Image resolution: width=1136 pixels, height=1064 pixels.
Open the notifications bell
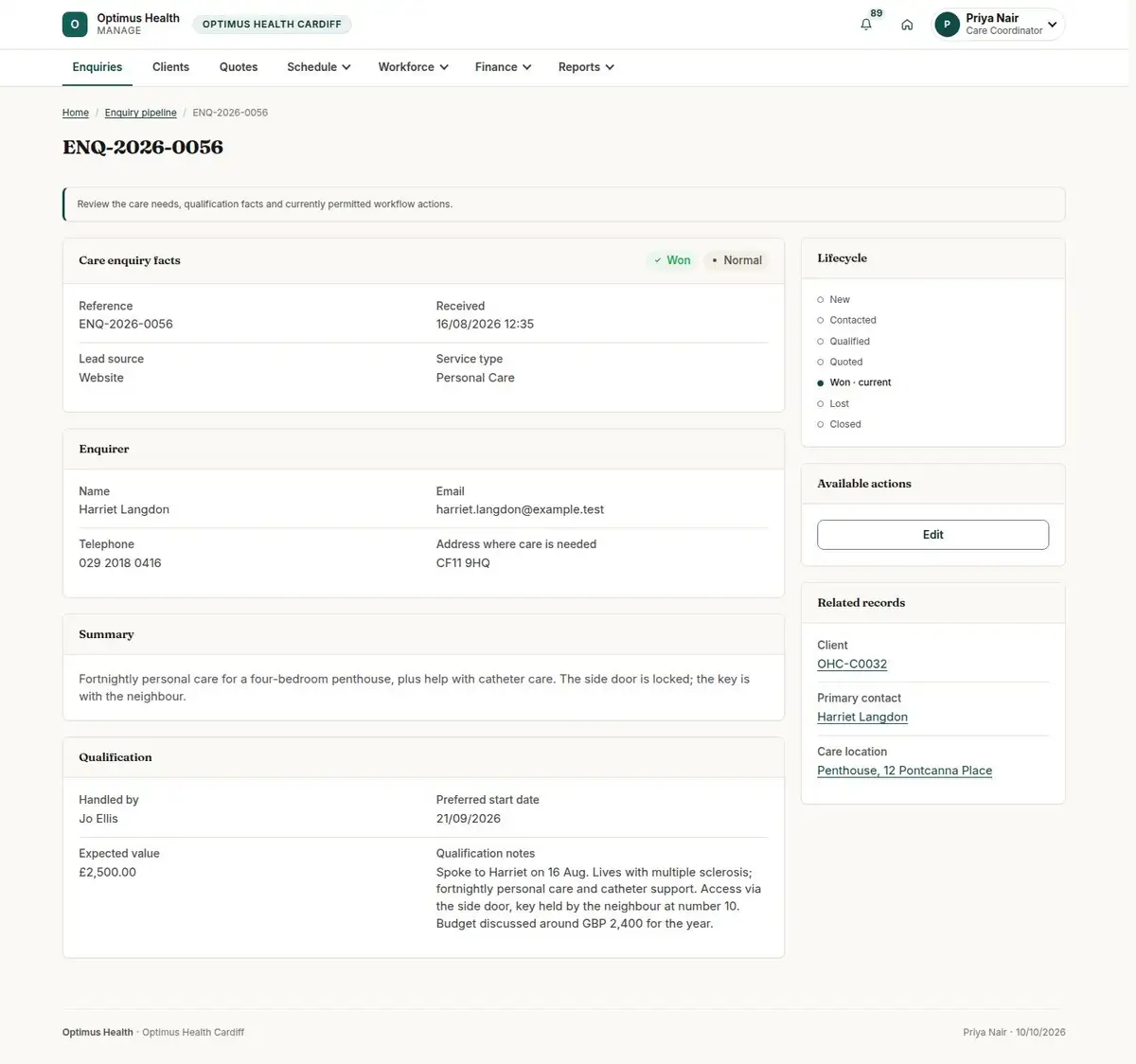(x=866, y=25)
